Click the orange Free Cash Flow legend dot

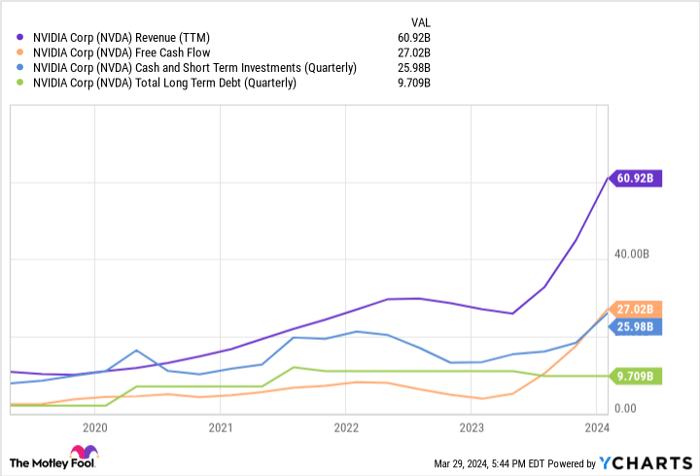click(20, 53)
